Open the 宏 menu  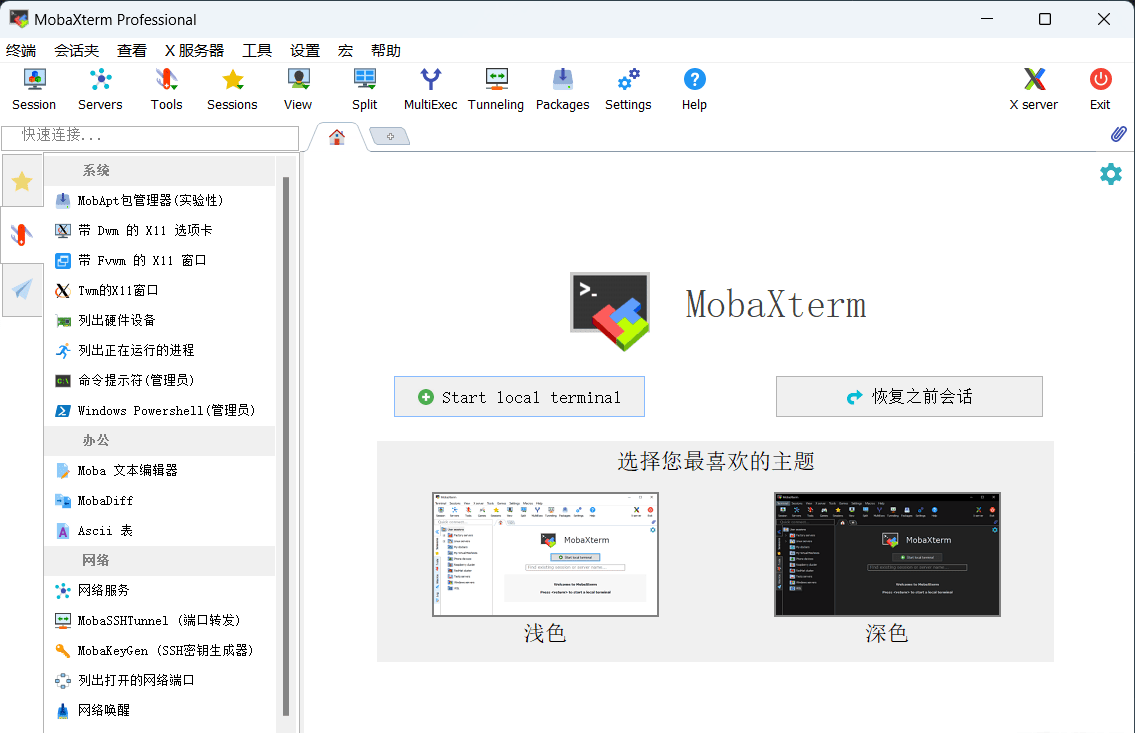click(345, 51)
